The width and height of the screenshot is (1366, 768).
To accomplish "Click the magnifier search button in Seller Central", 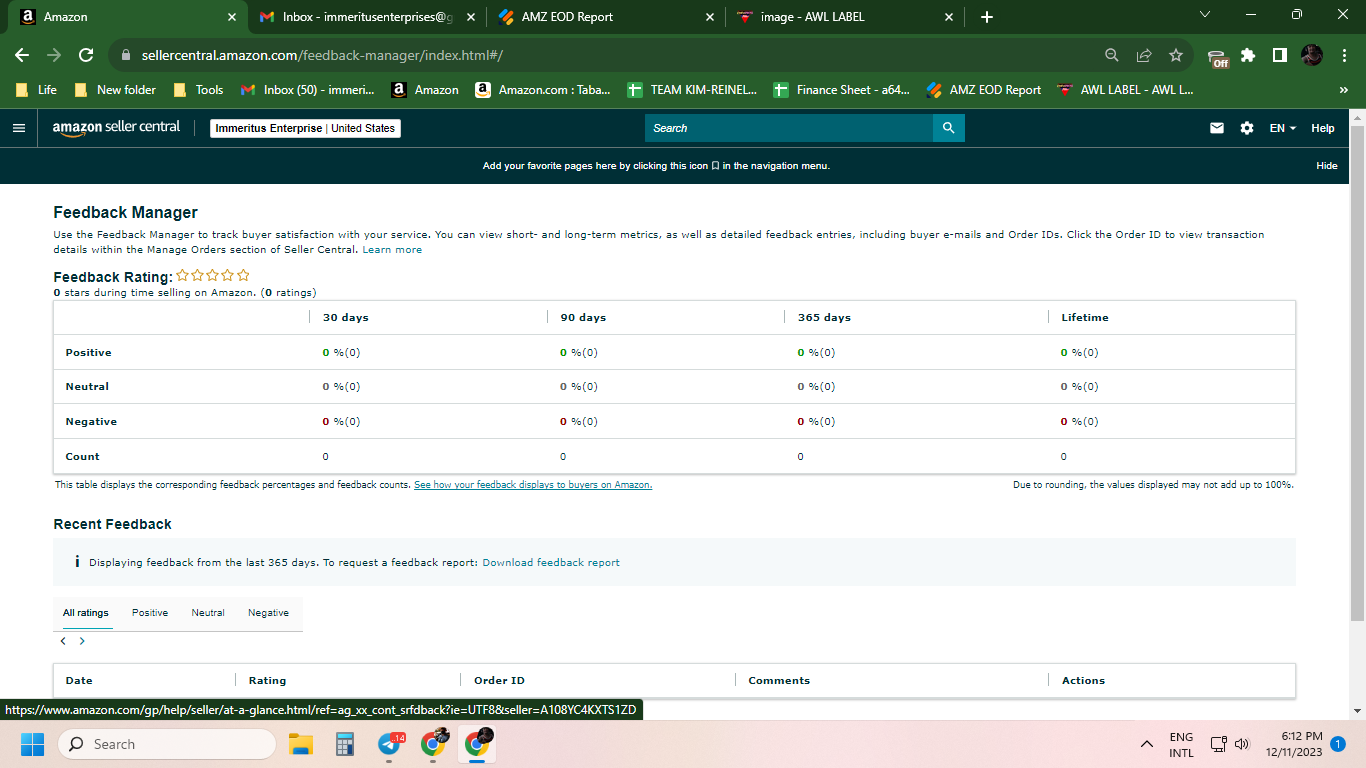I will click(948, 128).
